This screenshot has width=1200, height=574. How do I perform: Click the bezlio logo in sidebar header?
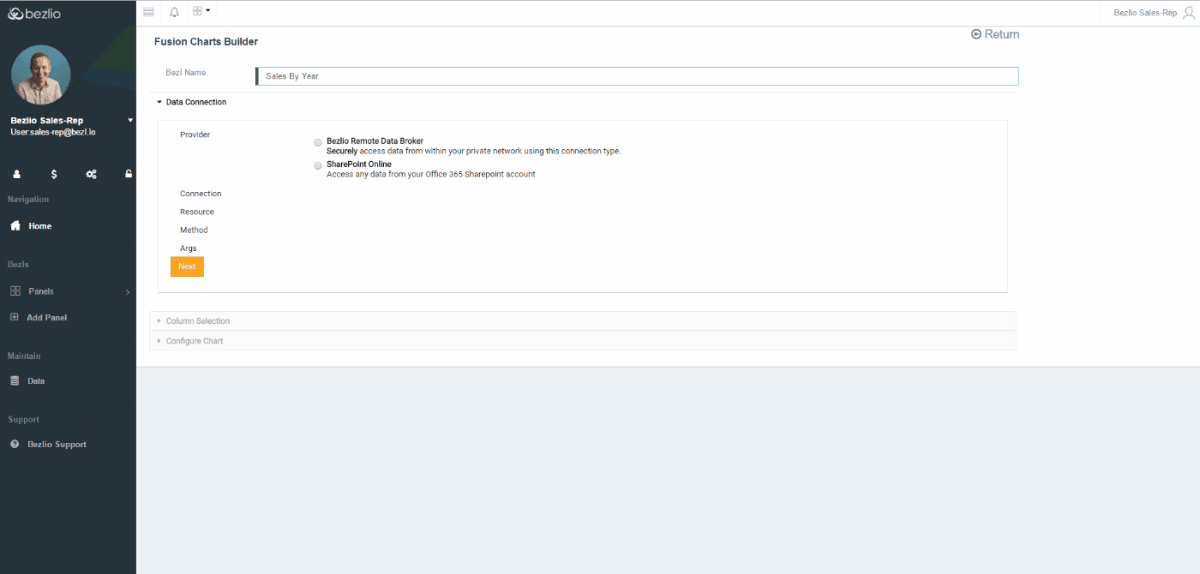(36, 13)
